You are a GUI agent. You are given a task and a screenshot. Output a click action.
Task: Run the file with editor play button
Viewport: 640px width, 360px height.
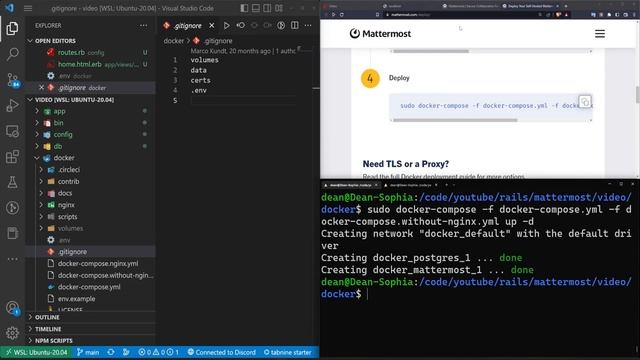point(227,25)
